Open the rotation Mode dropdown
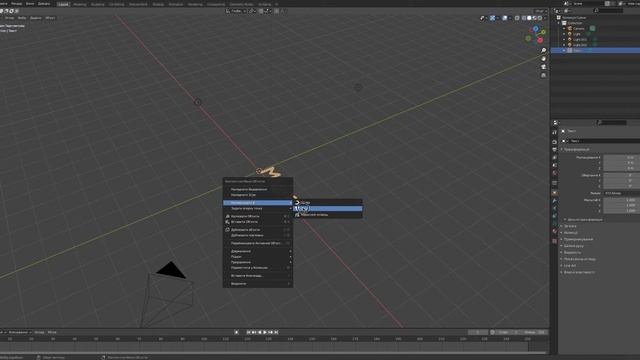The width and height of the screenshot is (640, 360). click(x=621, y=193)
